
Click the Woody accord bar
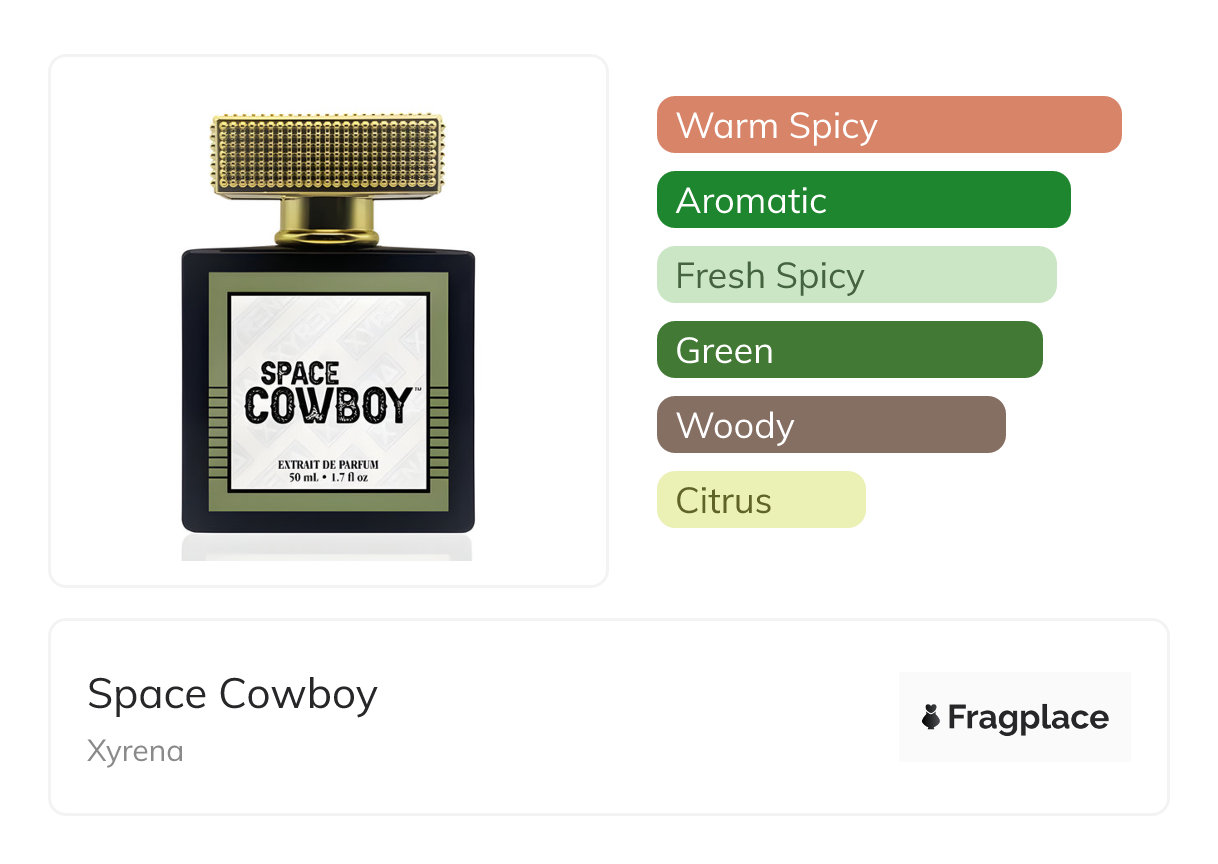pyautogui.click(x=830, y=425)
